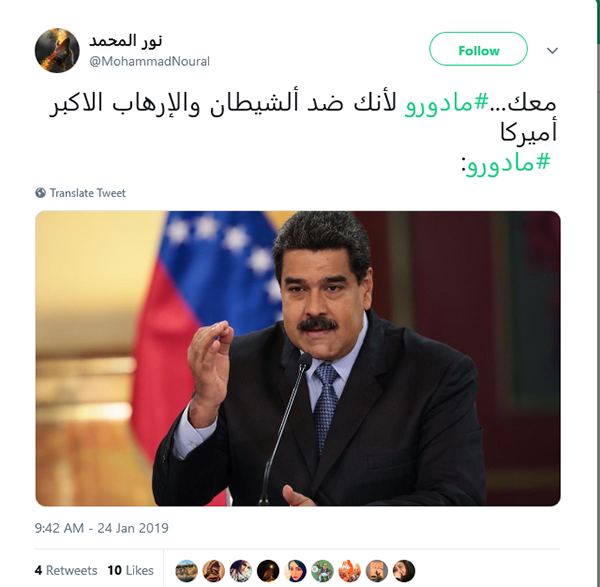Open the eighth liker's avatar
Viewport: 600px width, 587px height.
click(x=377, y=571)
